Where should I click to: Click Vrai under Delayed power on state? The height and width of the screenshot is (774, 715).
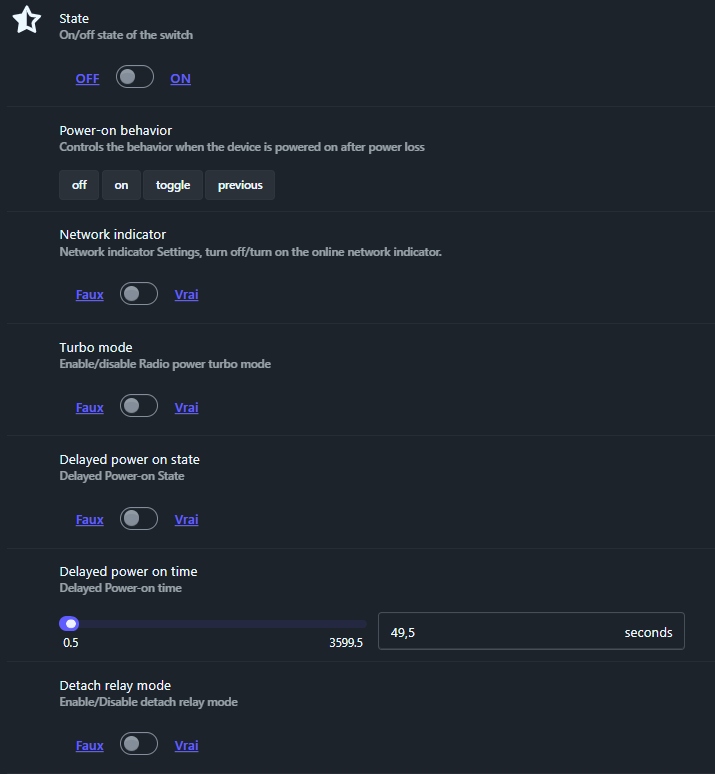click(x=186, y=519)
